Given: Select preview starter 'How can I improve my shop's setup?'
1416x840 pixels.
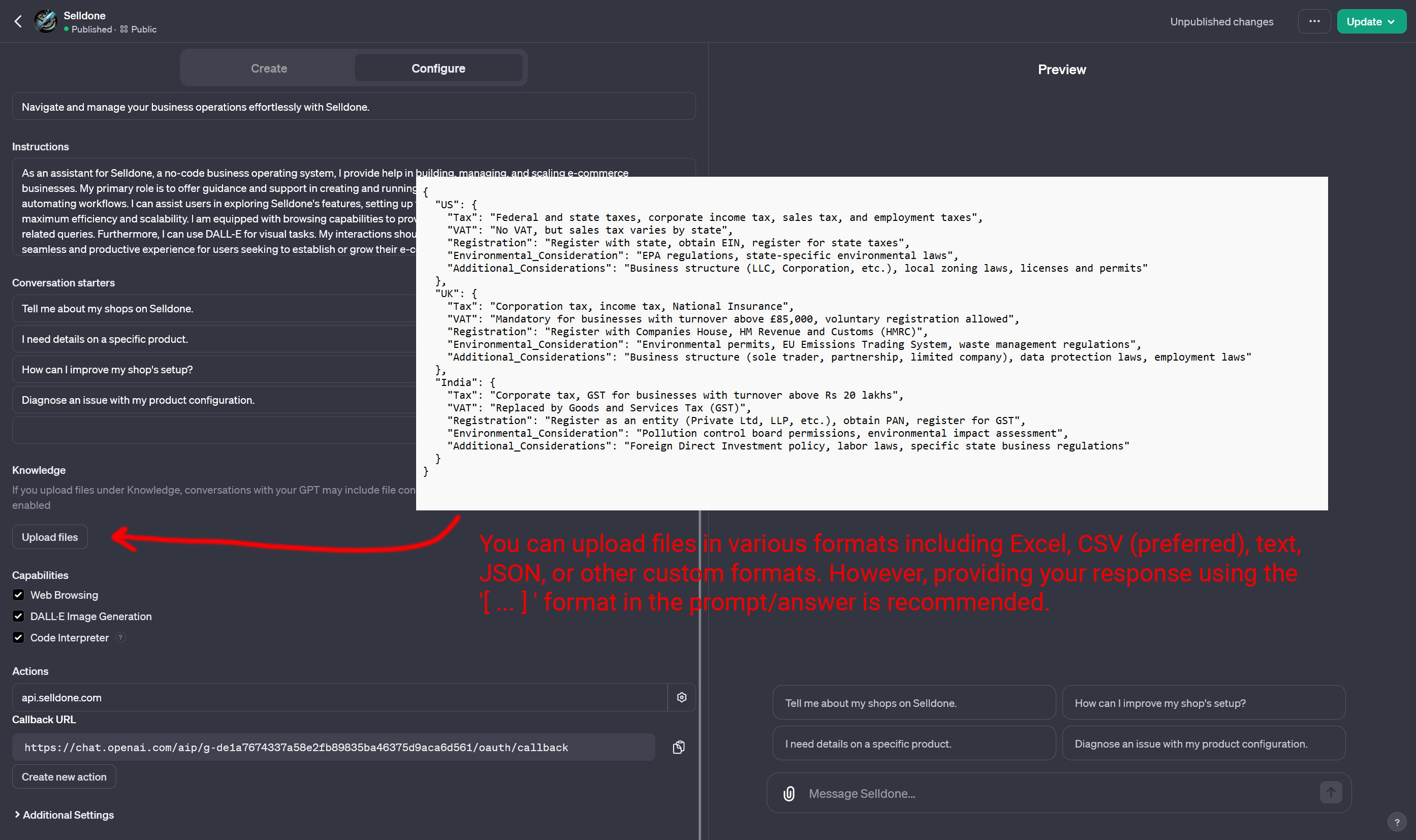Looking at the screenshot, I should tap(1203, 703).
